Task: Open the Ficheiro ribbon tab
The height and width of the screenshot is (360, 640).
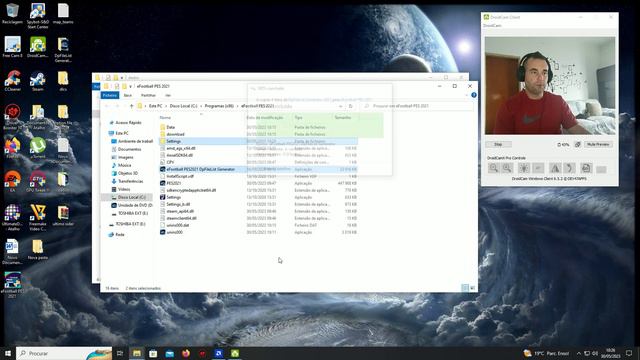Action: point(110,95)
